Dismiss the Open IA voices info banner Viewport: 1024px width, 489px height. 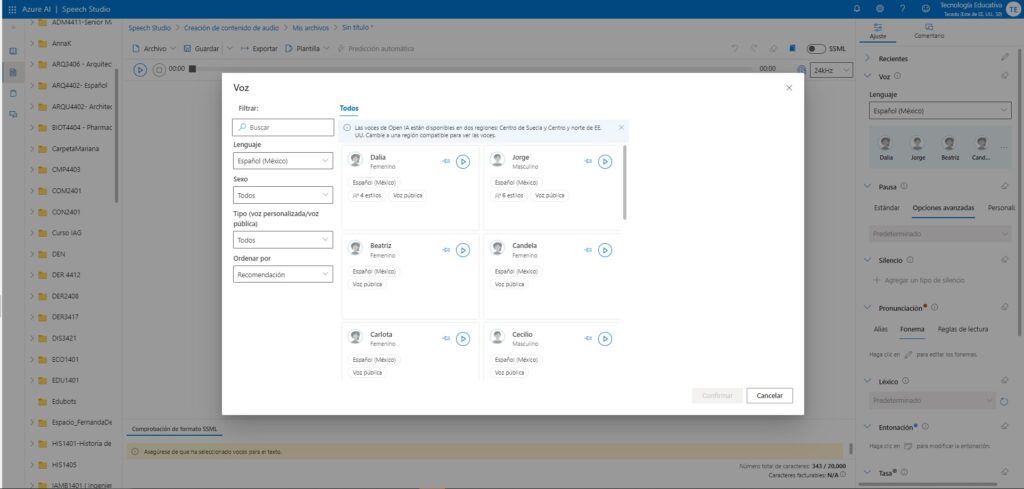[620, 128]
